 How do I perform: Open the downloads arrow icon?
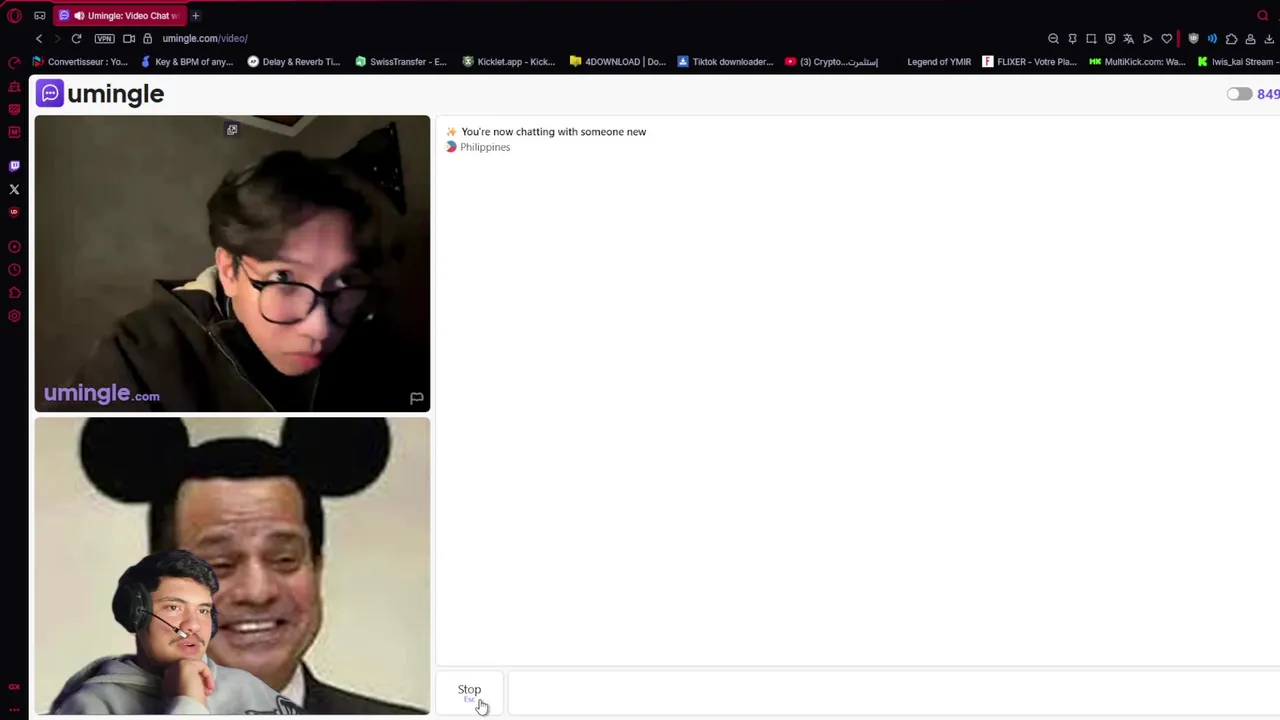(x=1269, y=38)
